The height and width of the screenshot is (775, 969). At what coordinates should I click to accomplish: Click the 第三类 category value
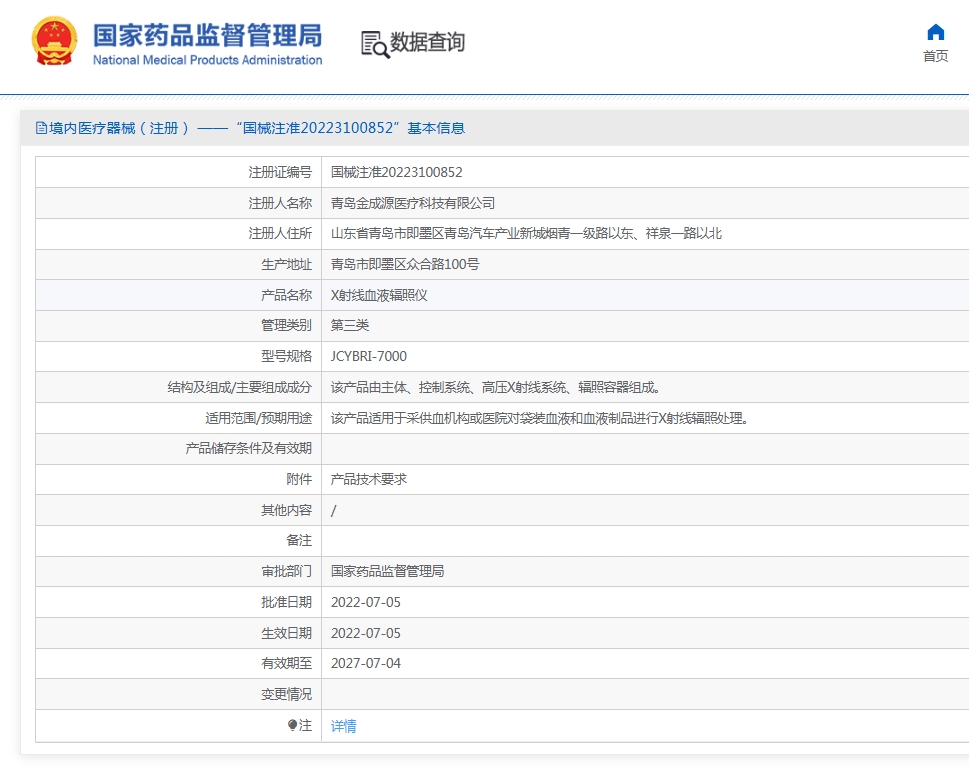(x=350, y=325)
